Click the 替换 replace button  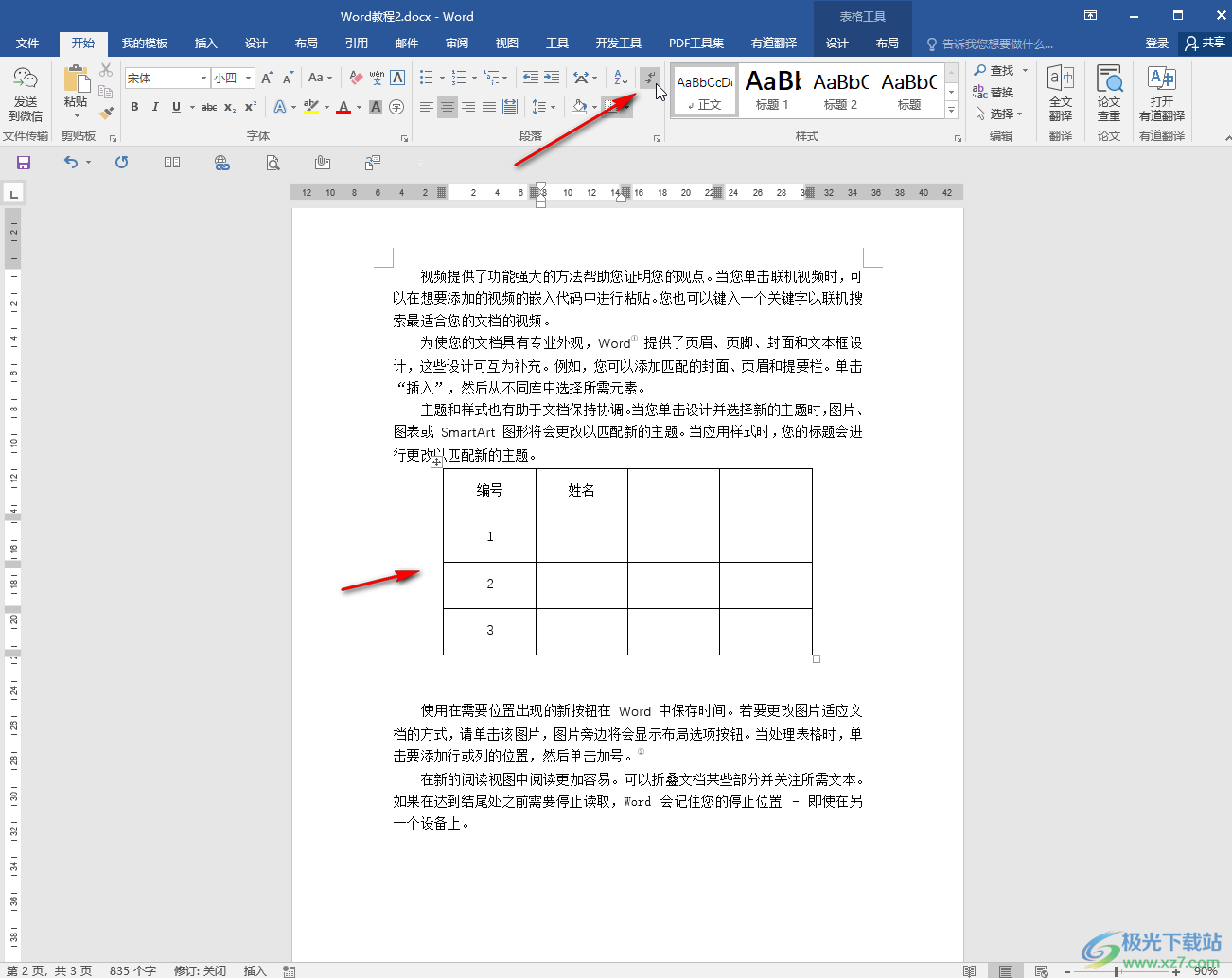click(994, 92)
